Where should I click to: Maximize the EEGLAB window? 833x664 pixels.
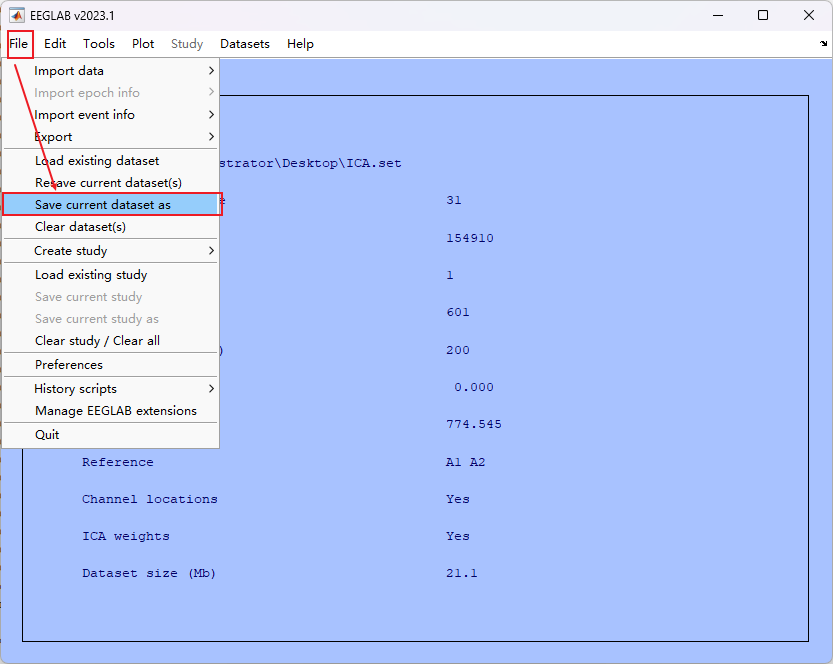763,15
